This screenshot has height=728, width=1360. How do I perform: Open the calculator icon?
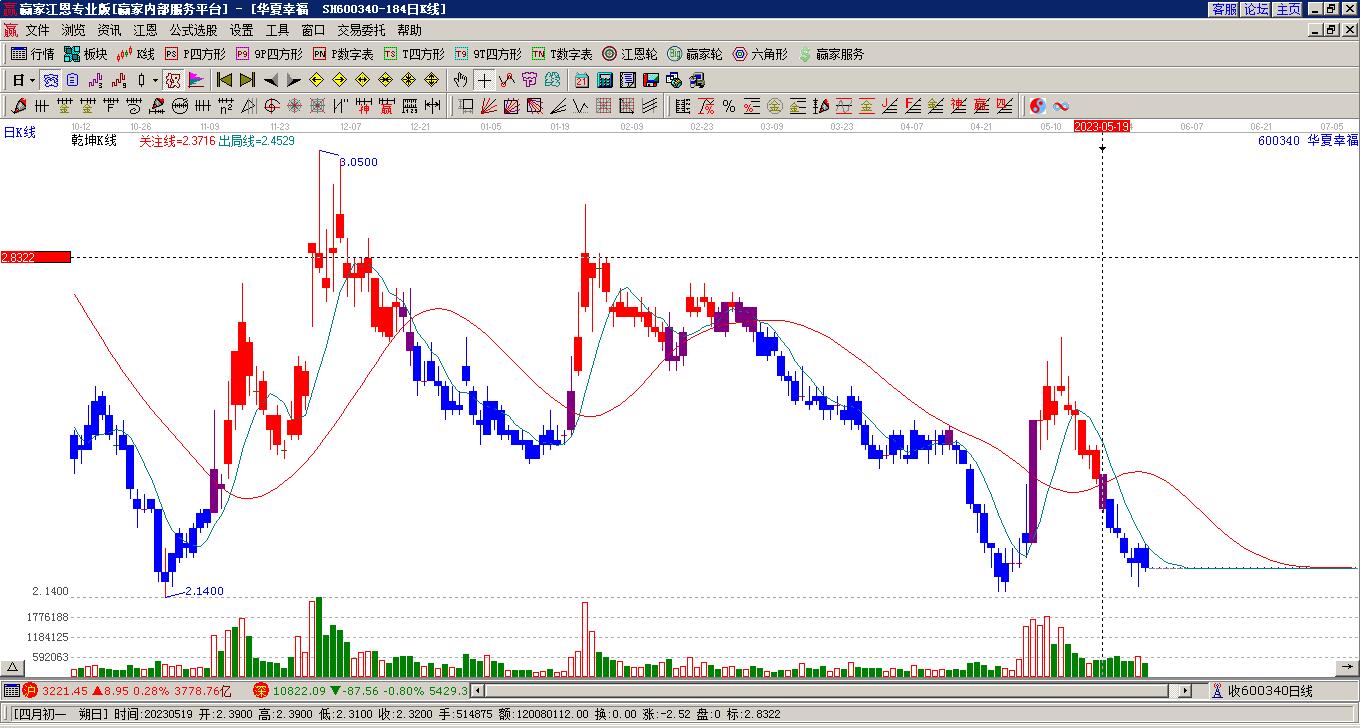605,80
